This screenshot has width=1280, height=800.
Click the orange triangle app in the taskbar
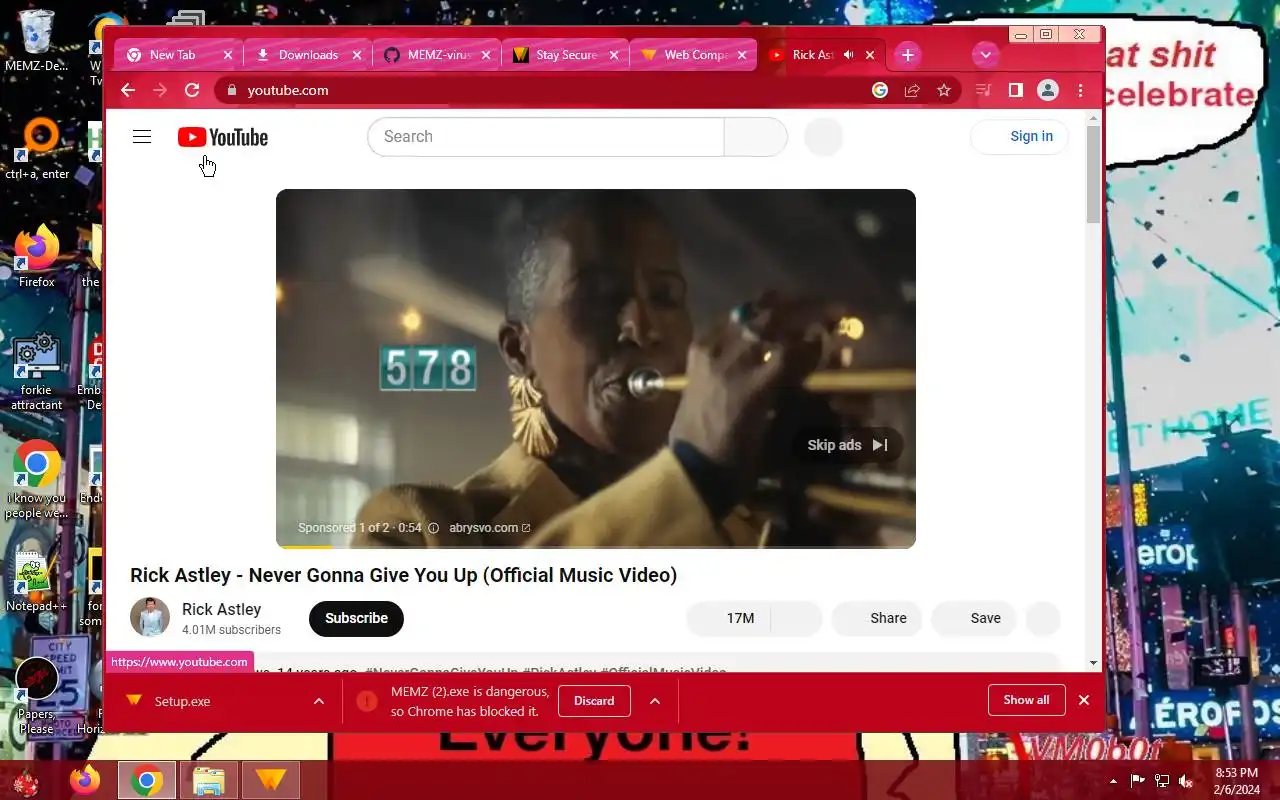click(x=270, y=780)
